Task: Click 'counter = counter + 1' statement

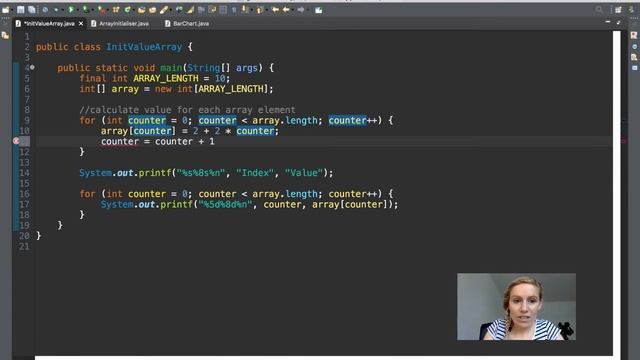Action: tap(158, 141)
